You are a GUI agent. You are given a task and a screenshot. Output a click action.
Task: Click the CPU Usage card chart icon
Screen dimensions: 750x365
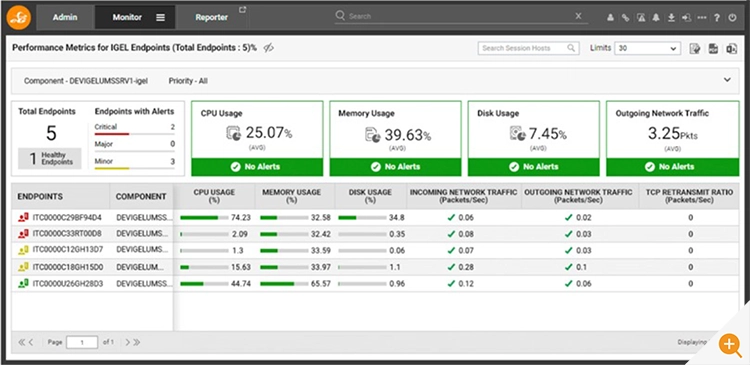click(x=234, y=133)
